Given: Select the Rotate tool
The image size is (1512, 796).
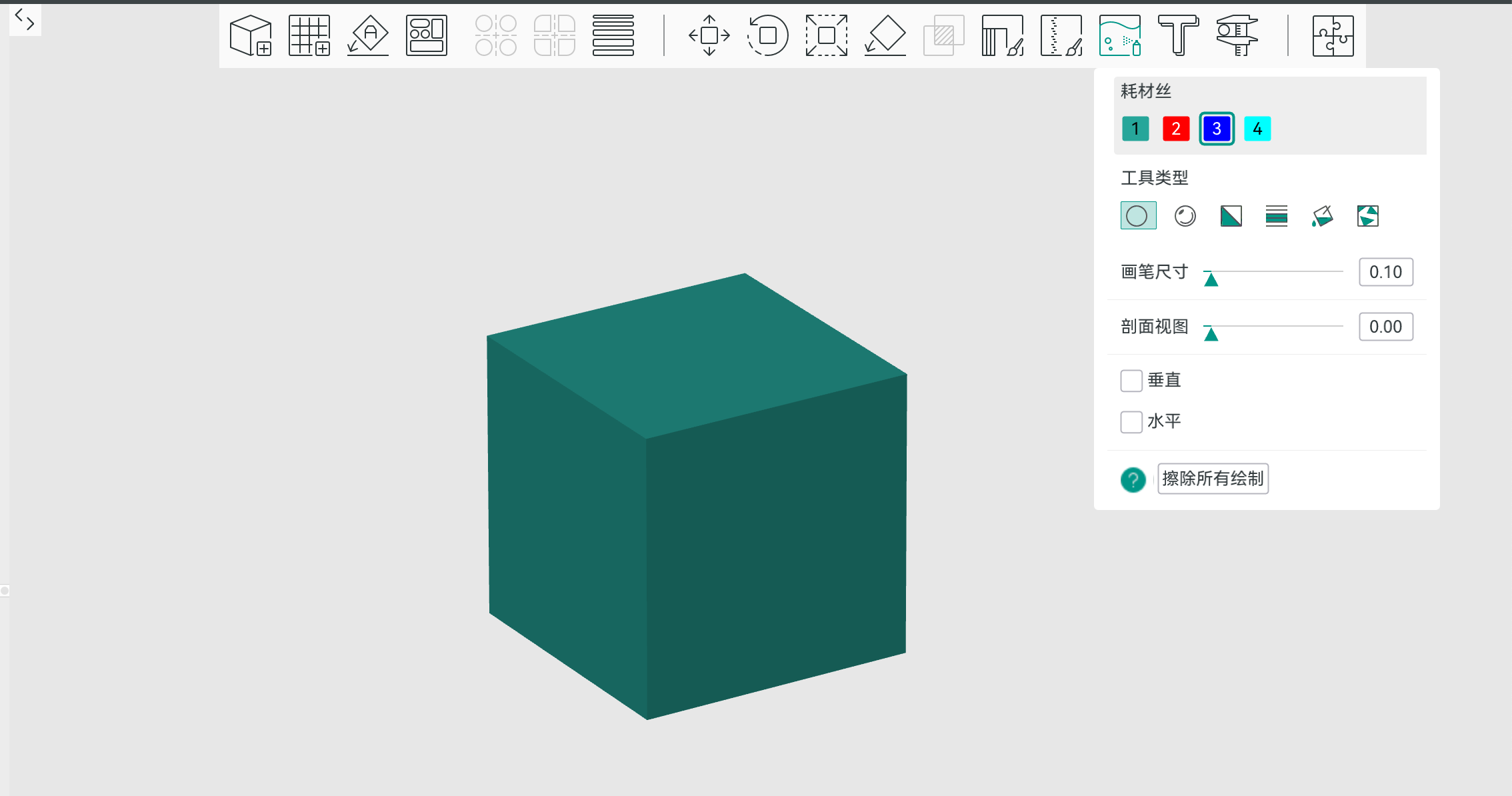Looking at the screenshot, I should click(768, 35).
